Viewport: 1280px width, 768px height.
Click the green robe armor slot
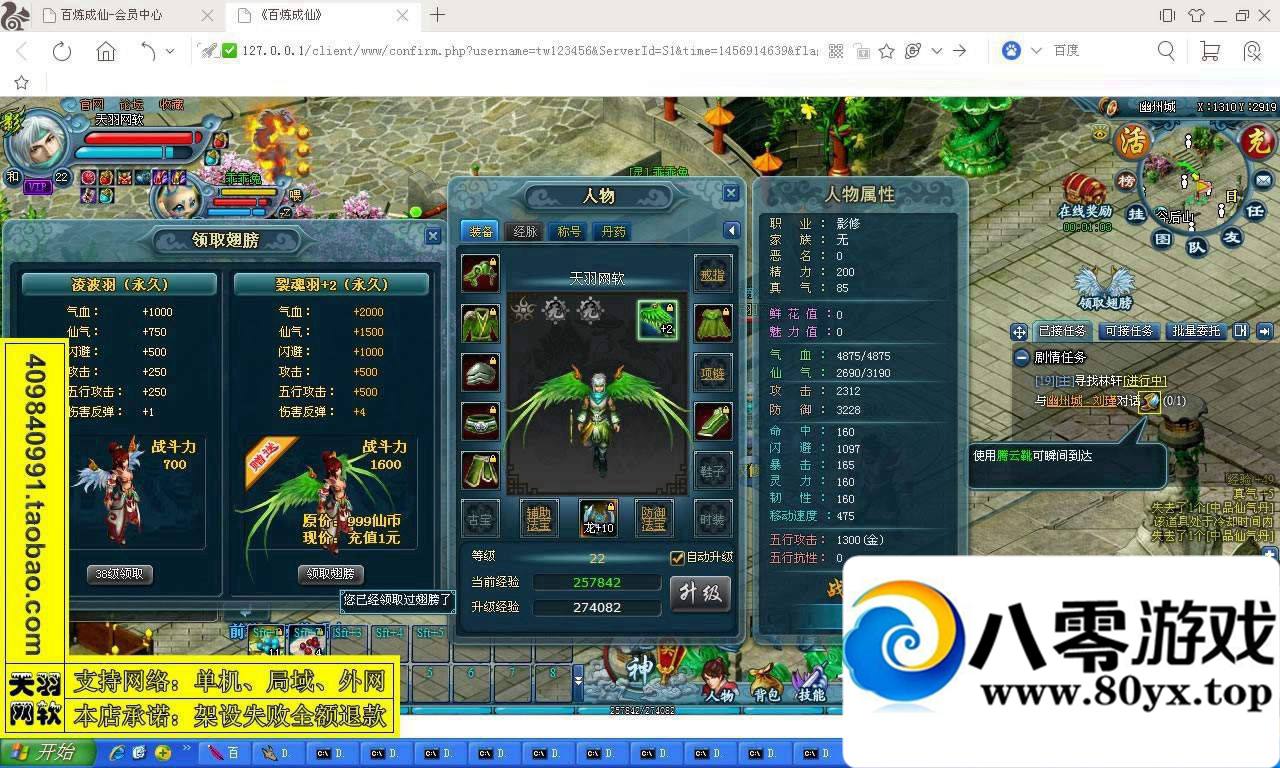click(x=480, y=323)
